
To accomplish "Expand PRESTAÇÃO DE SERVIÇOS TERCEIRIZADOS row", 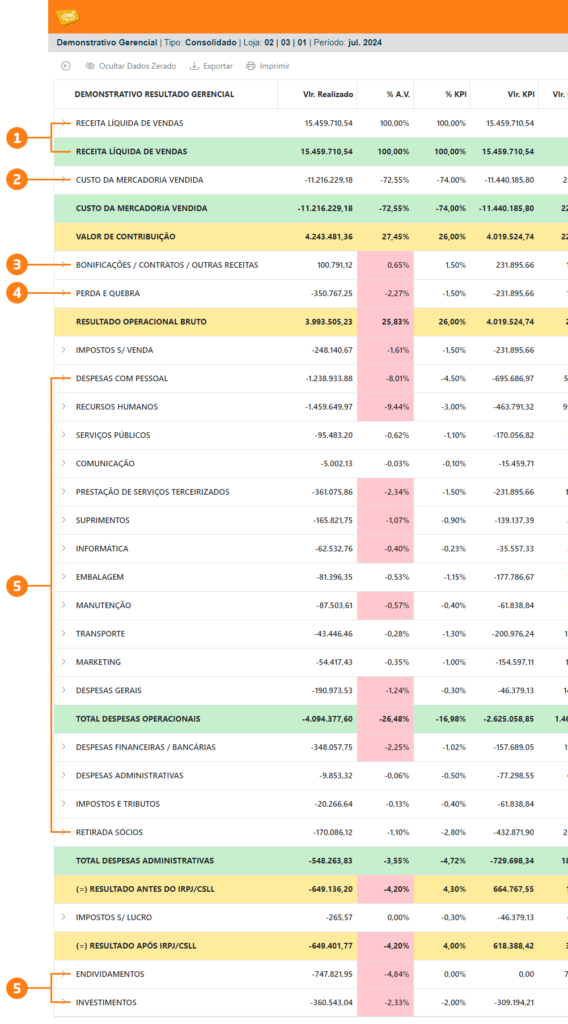I will tap(63, 492).
